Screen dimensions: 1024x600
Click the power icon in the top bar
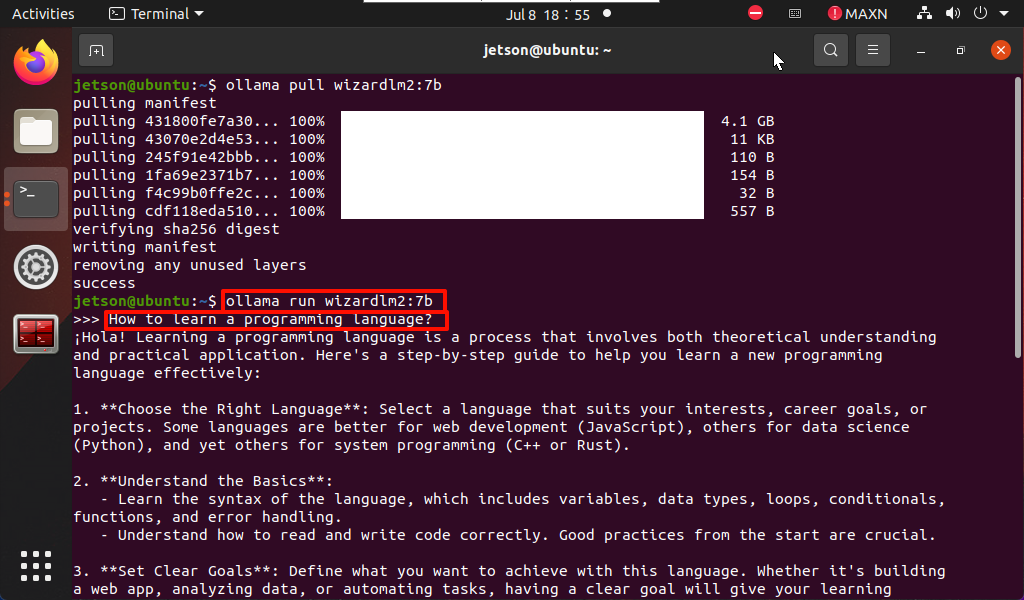980,13
